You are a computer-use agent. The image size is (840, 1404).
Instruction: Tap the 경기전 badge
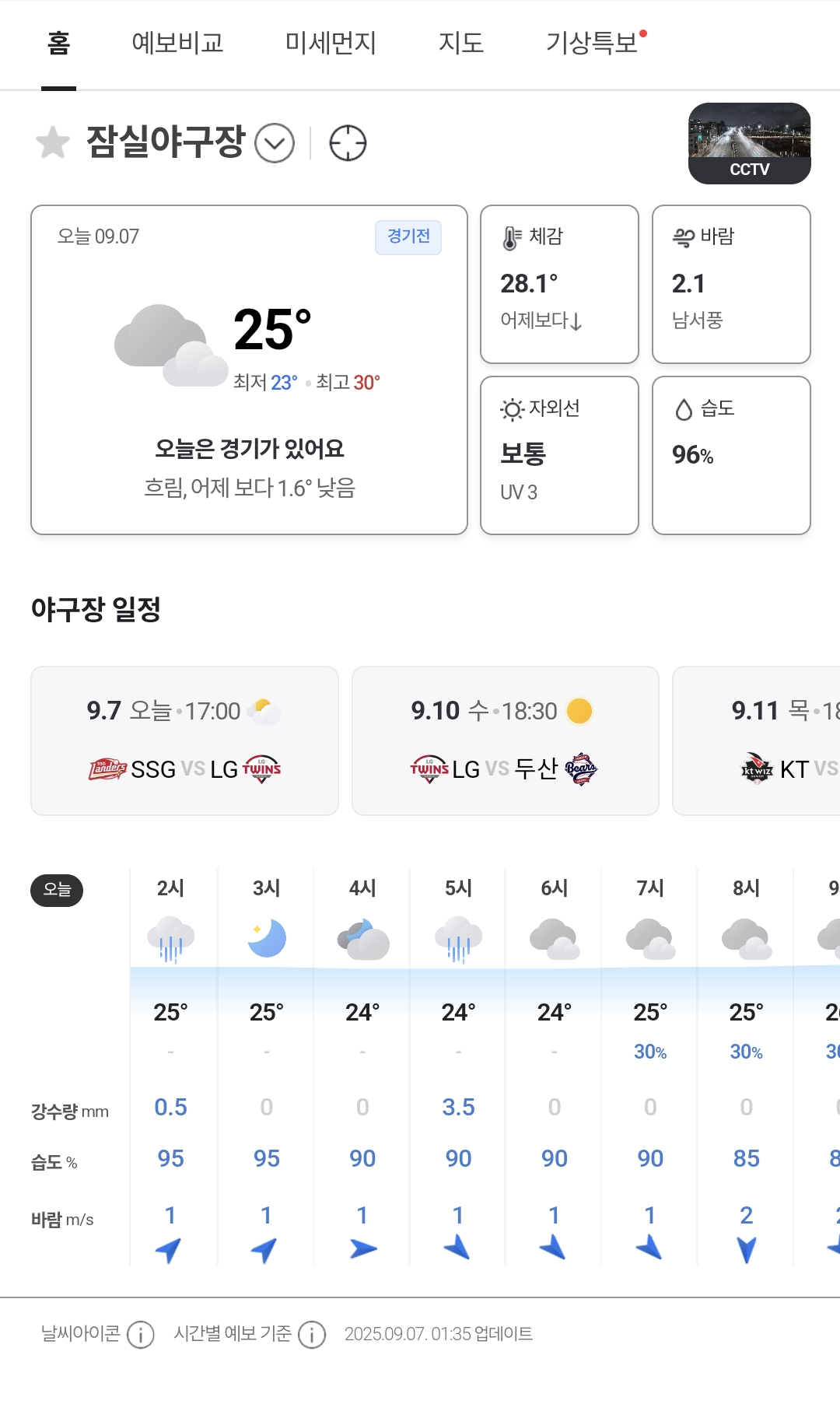[x=408, y=237]
